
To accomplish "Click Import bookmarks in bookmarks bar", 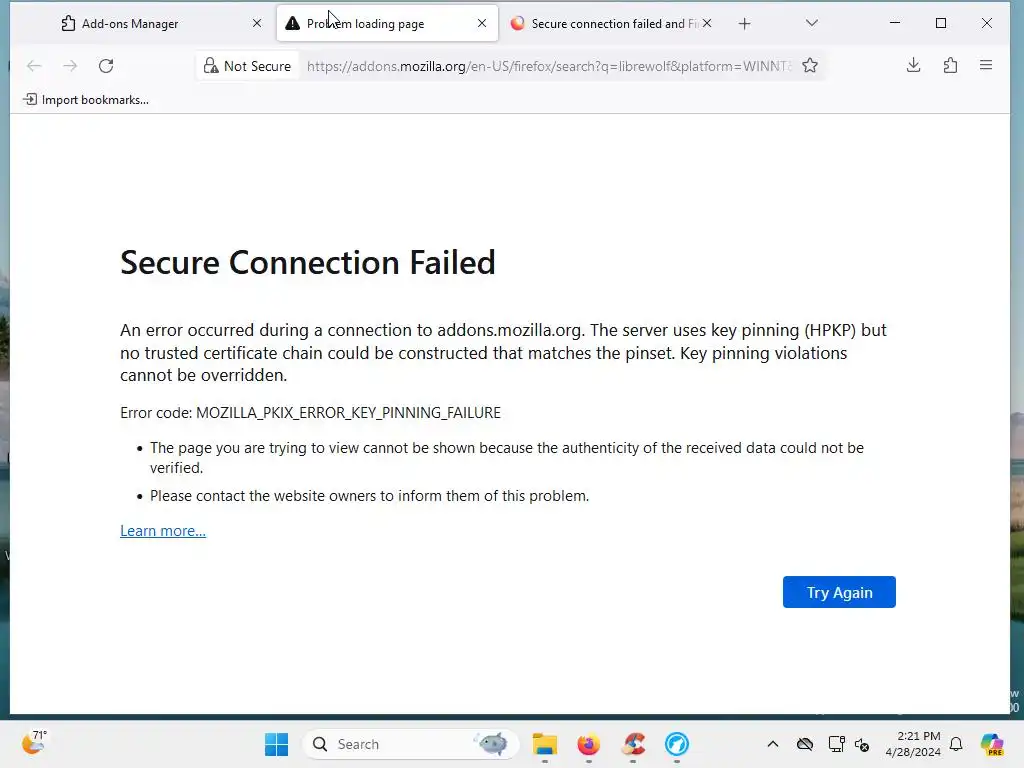I will pyautogui.click(x=86, y=100).
